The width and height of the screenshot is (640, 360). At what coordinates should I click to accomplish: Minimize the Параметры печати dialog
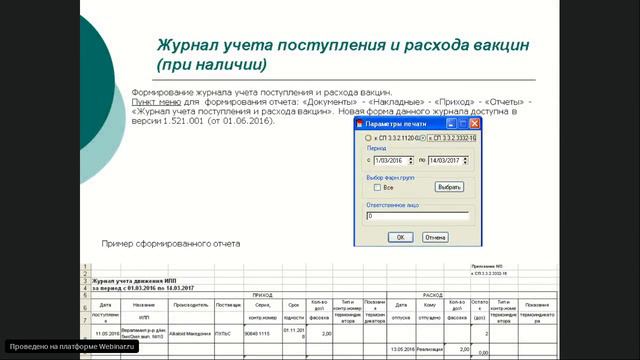tap(451, 123)
